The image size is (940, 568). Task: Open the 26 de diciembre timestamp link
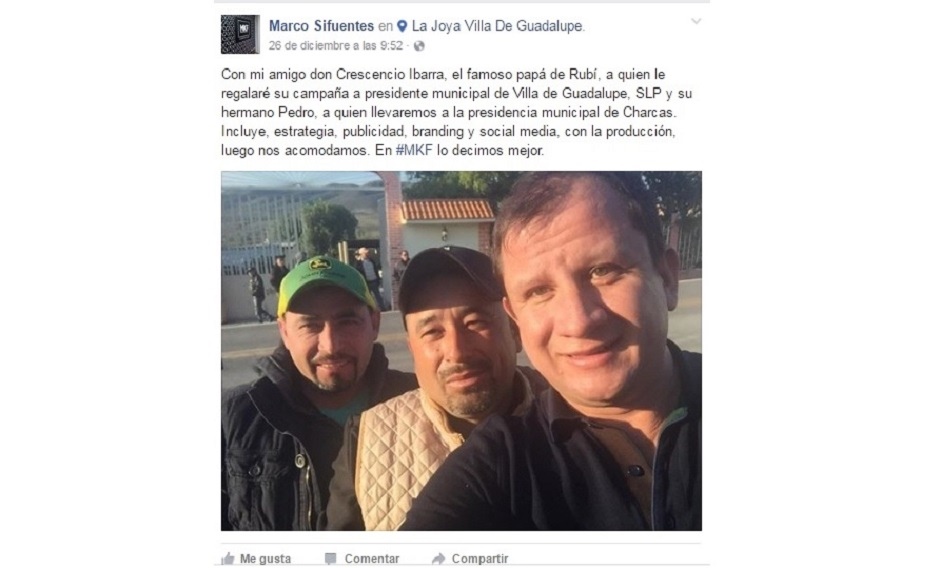click(336, 46)
